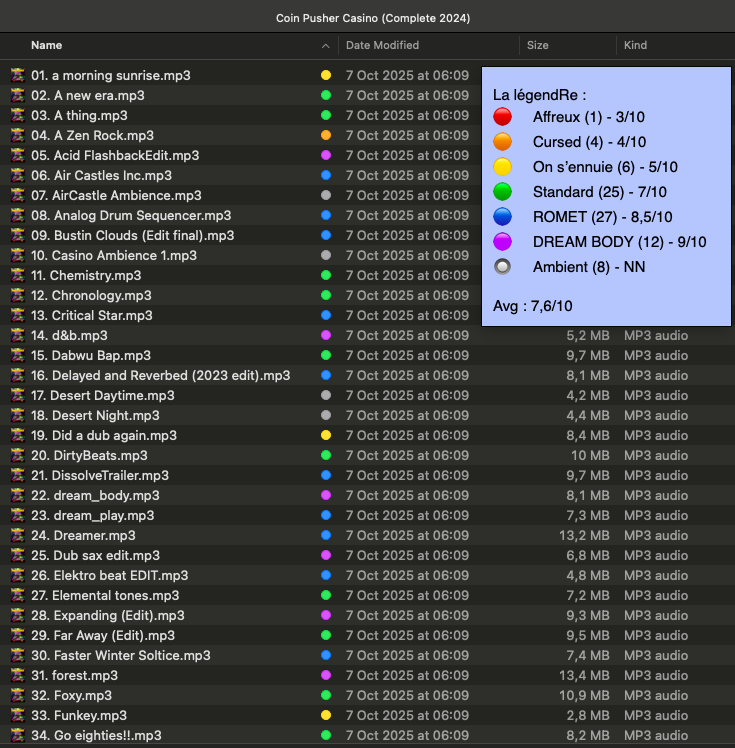Select the file icon of 24. Dreamer.mp3
Screen dimensions: 735x748
[18, 536]
